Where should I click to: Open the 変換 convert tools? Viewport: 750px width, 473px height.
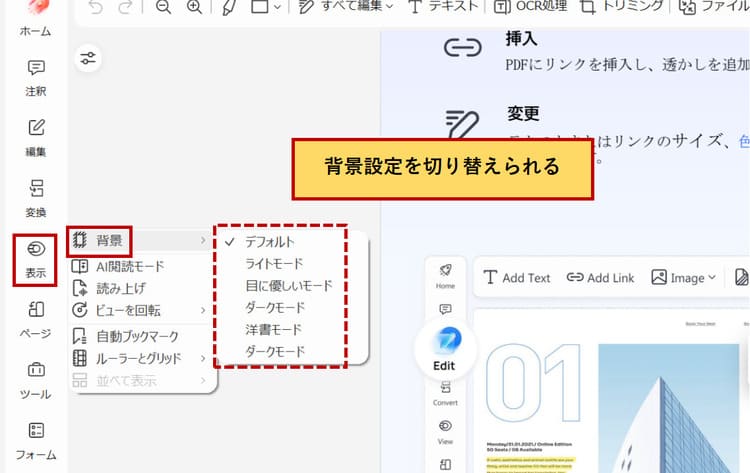pyautogui.click(x=36, y=199)
